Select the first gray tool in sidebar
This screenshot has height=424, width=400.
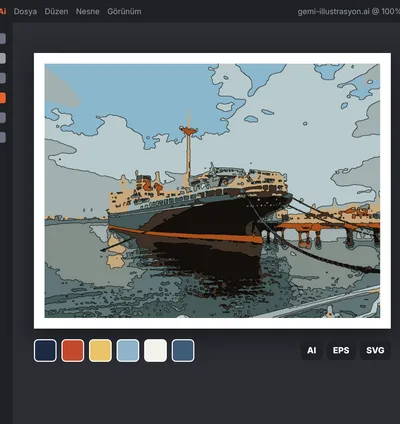pos(2,38)
